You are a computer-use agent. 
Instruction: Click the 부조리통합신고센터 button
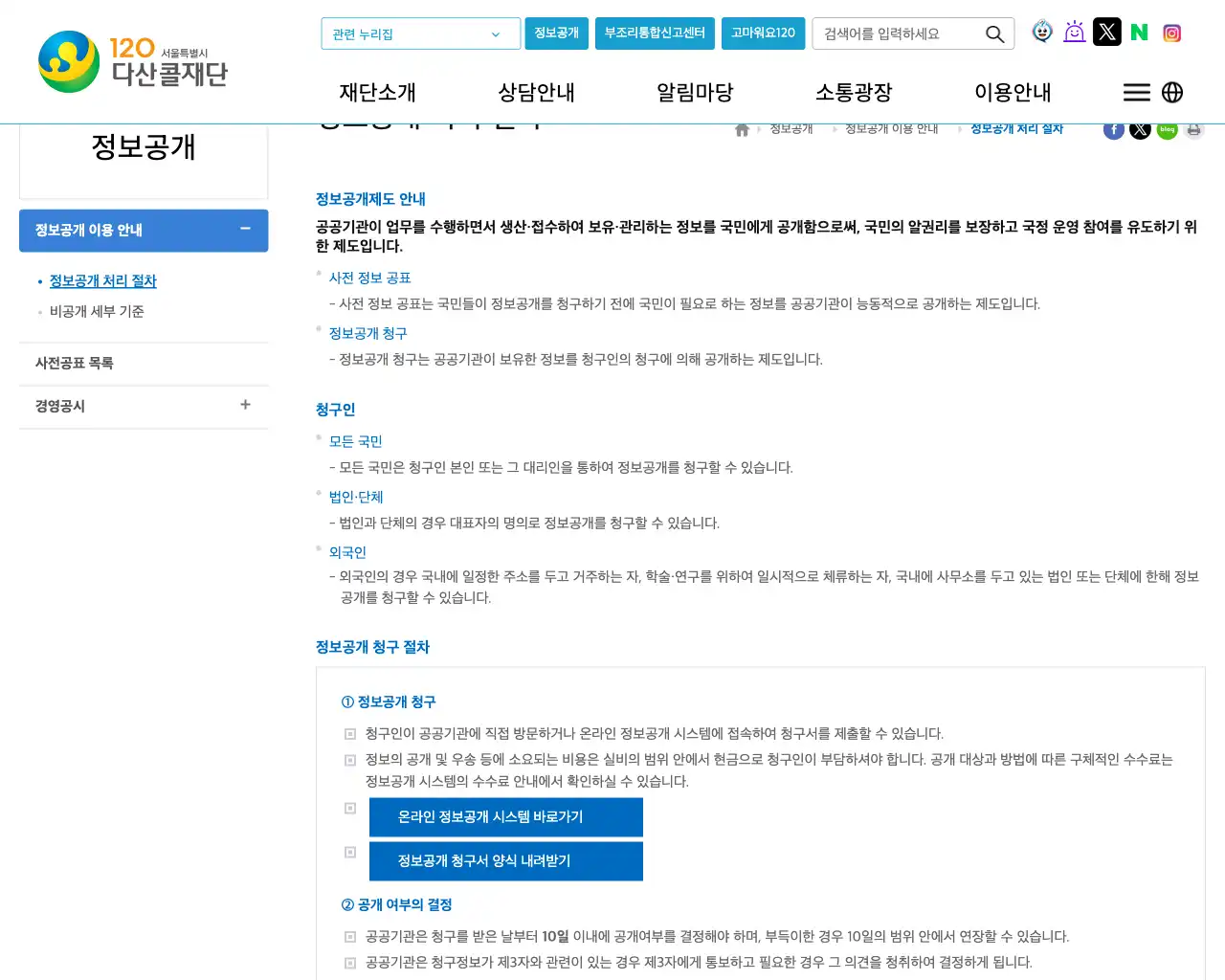(x=655, y=33)
